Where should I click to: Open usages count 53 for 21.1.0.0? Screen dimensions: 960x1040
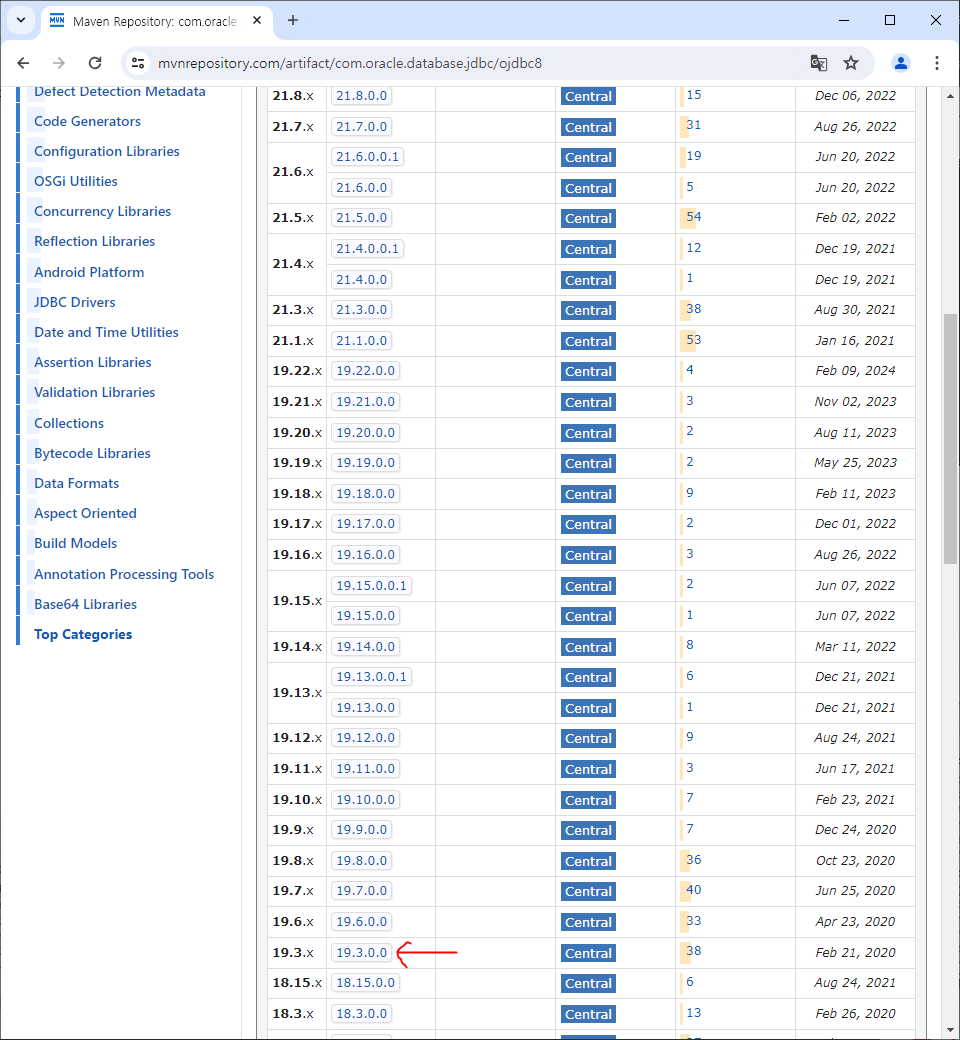coord(693,340)
